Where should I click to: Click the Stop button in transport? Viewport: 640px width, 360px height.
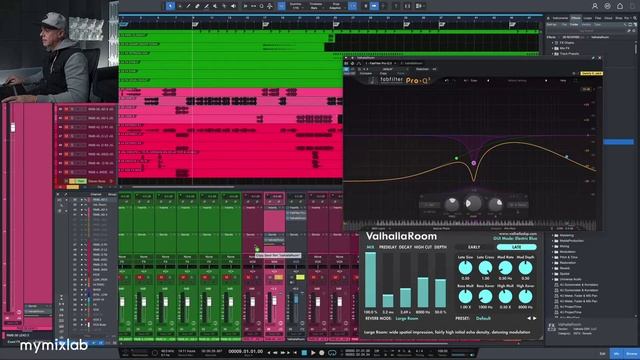304,353
